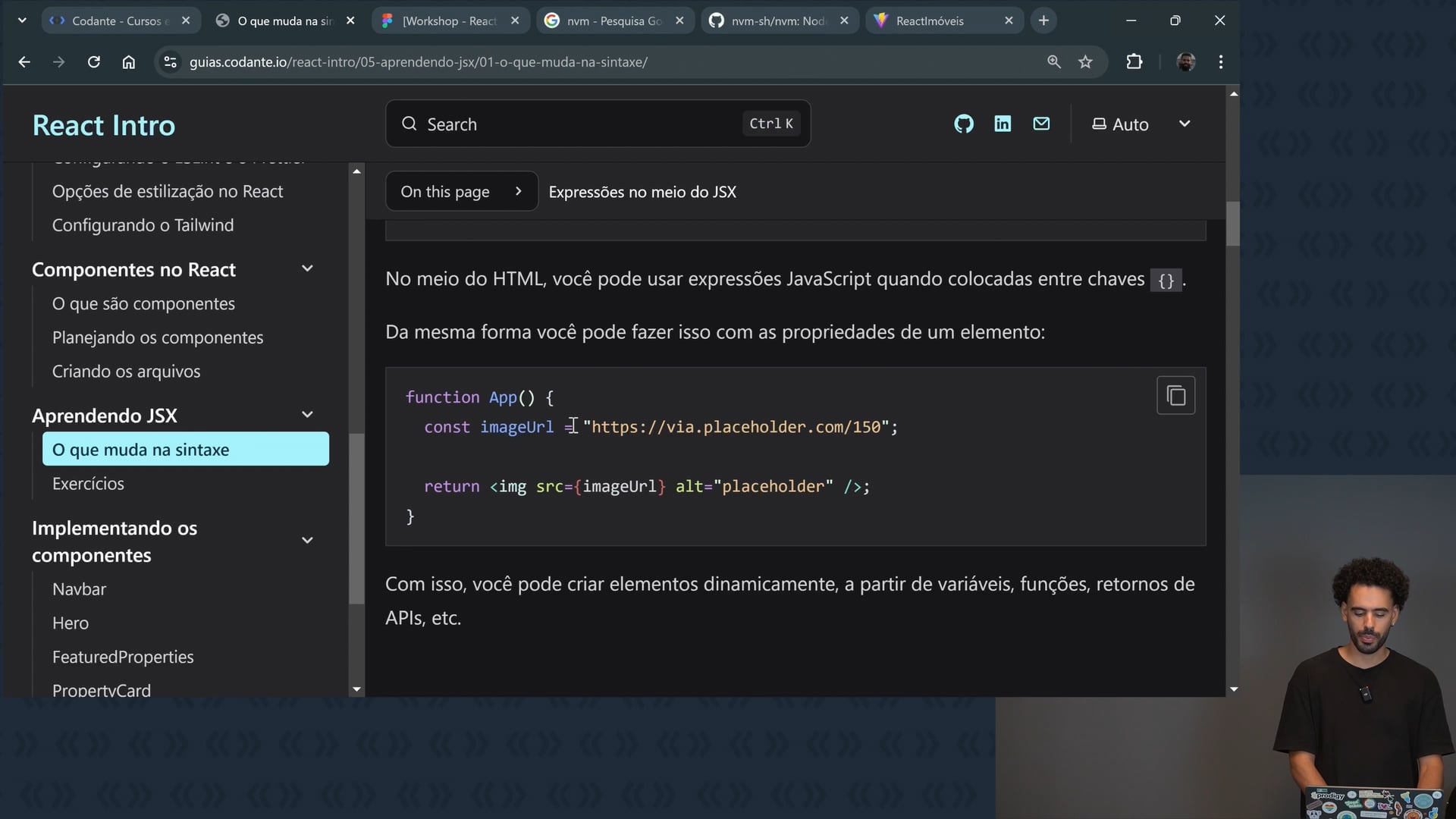This screenshot has height=819, width=1456.
Task: Open the Exercícios sidebar link
Action: (88, 484)
